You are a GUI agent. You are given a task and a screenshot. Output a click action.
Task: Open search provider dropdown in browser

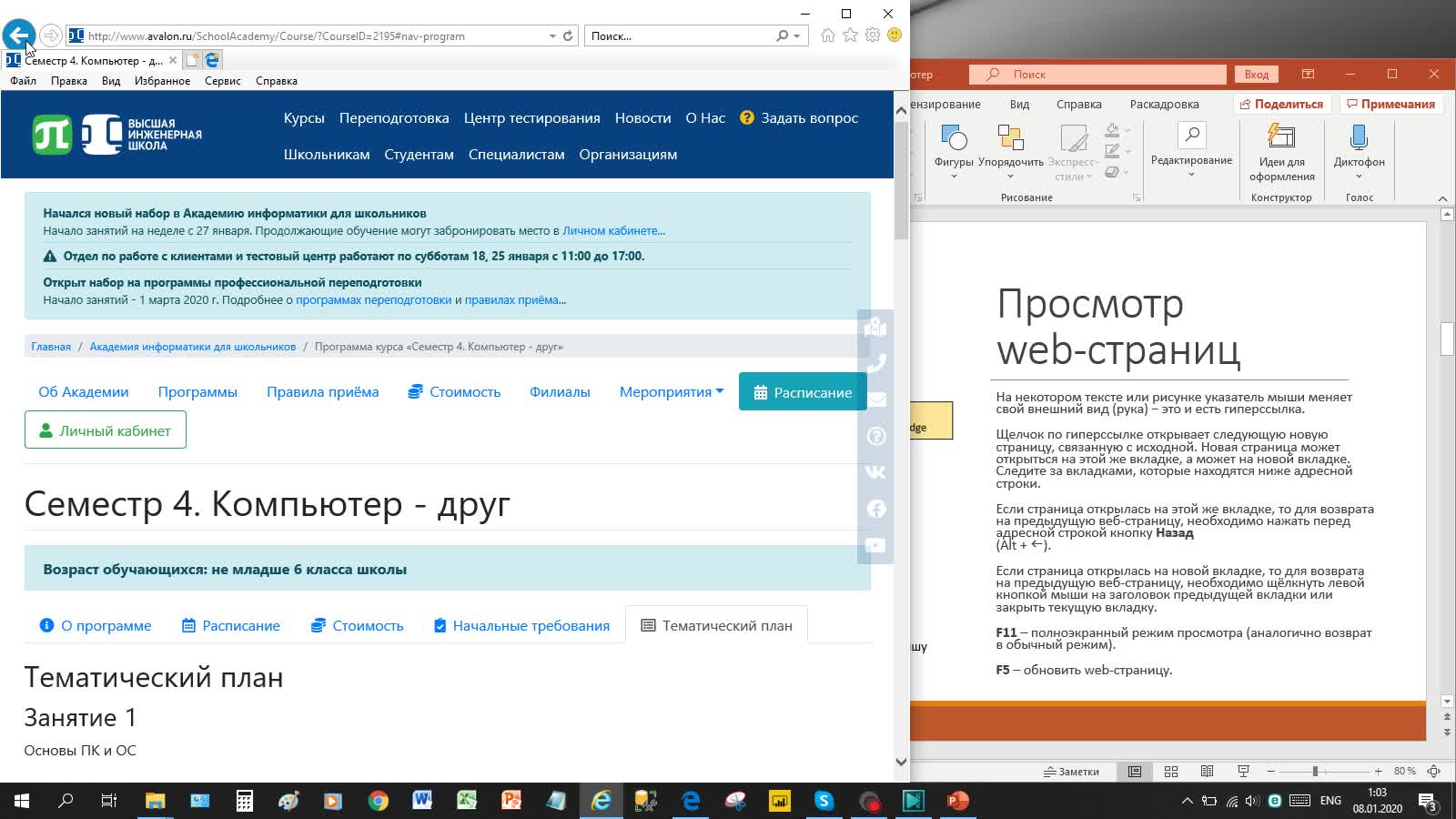(x=797, y=36)
